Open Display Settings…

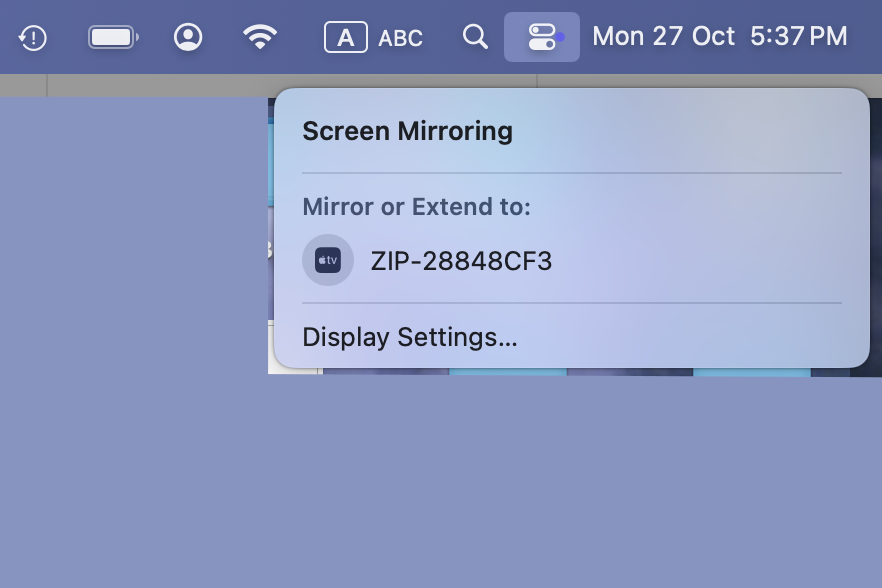pyautogui.click(x=410, y=337)
